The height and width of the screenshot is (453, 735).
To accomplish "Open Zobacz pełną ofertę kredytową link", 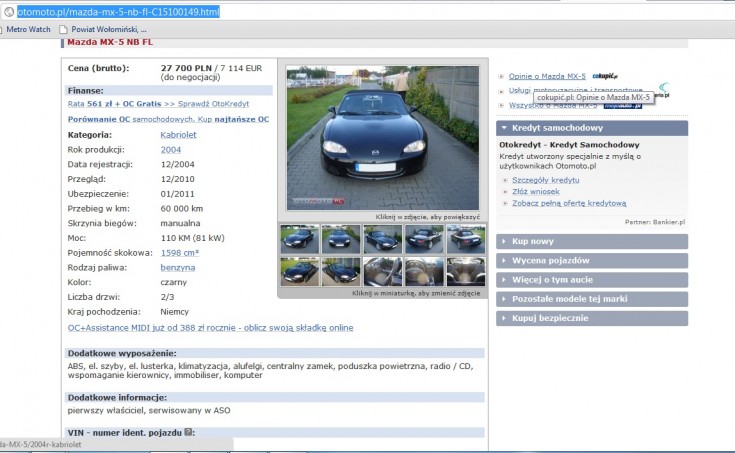I will (x=569, y=203).
